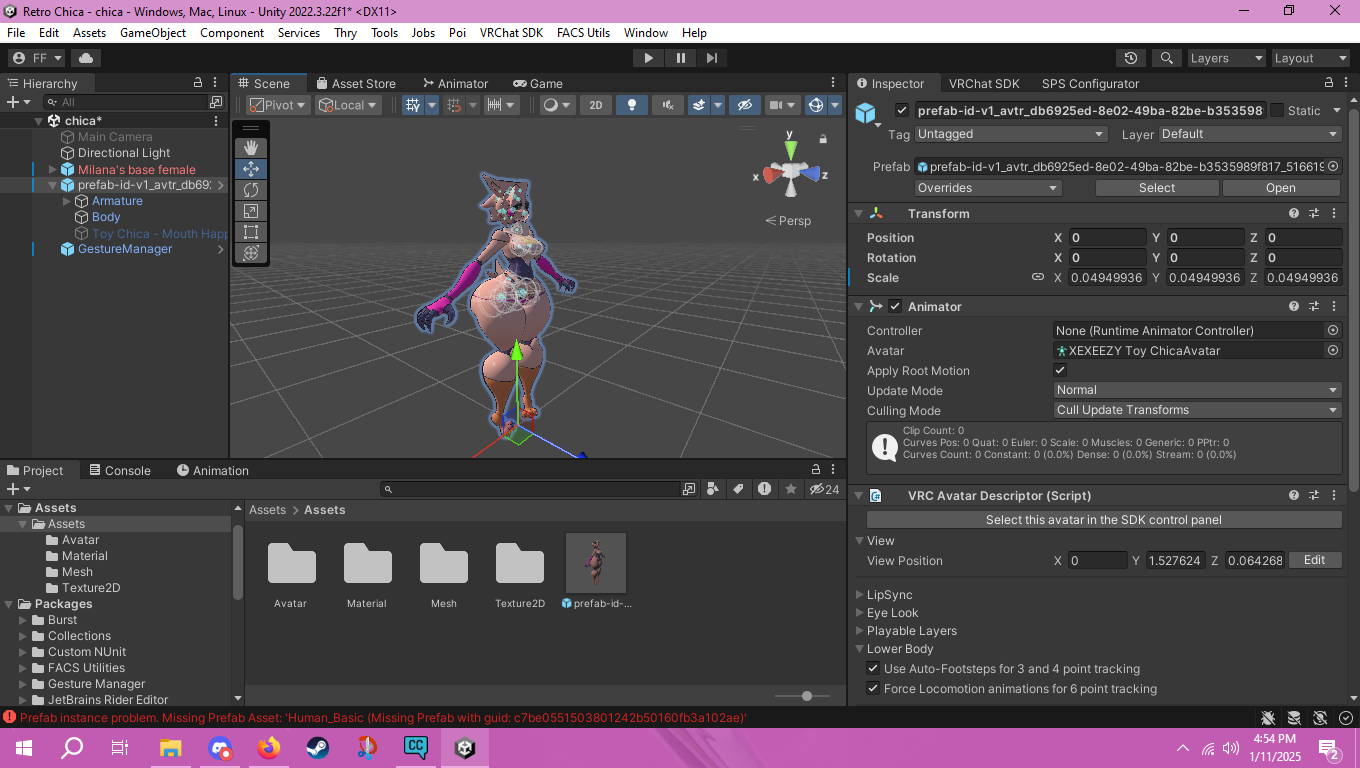Switch to SPS Configurator tab
Image resolution: width=1360 pixels, height=768 pixels.
click(x=1090, y=83)
